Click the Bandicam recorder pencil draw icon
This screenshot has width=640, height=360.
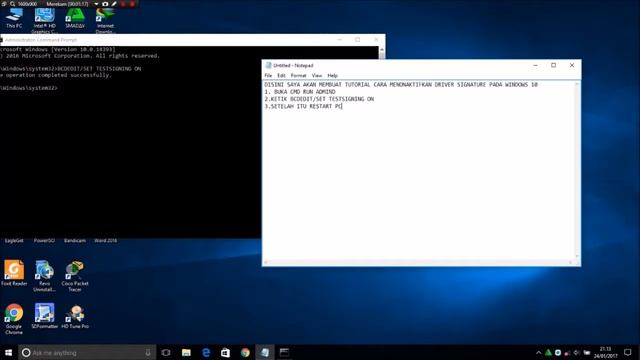pyautogui.click(x=114, y=4)
